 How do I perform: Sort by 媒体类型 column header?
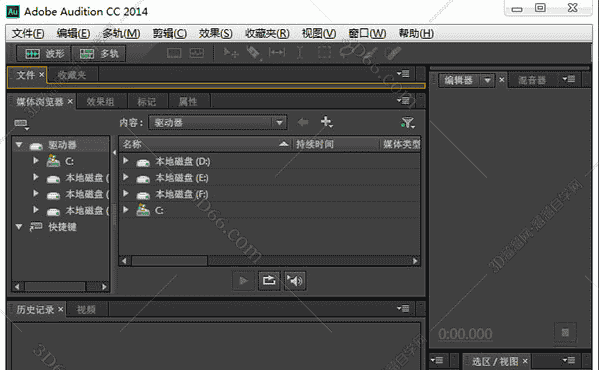point(400,144)
